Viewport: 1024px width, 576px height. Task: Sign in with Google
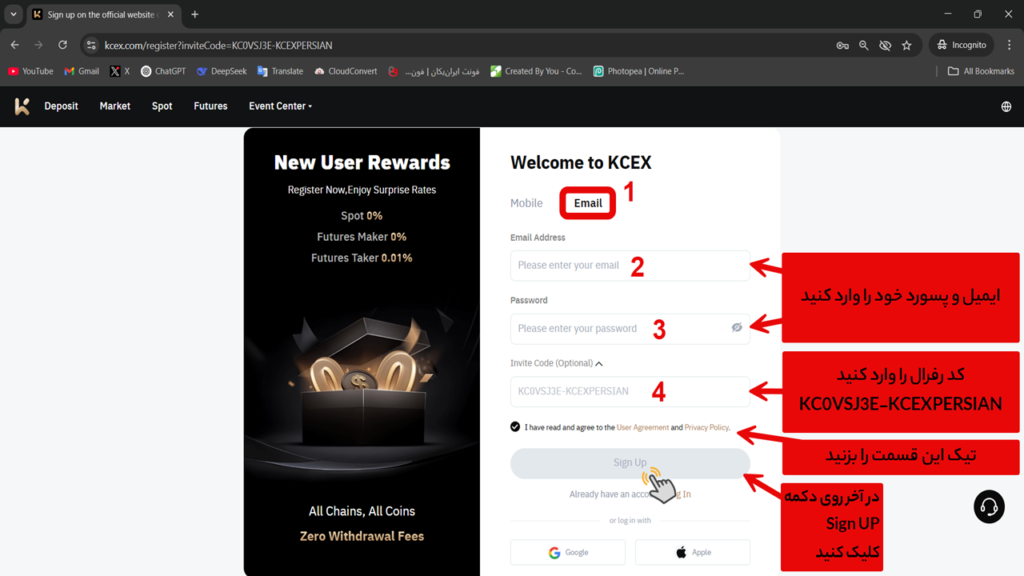coord(567,552)
